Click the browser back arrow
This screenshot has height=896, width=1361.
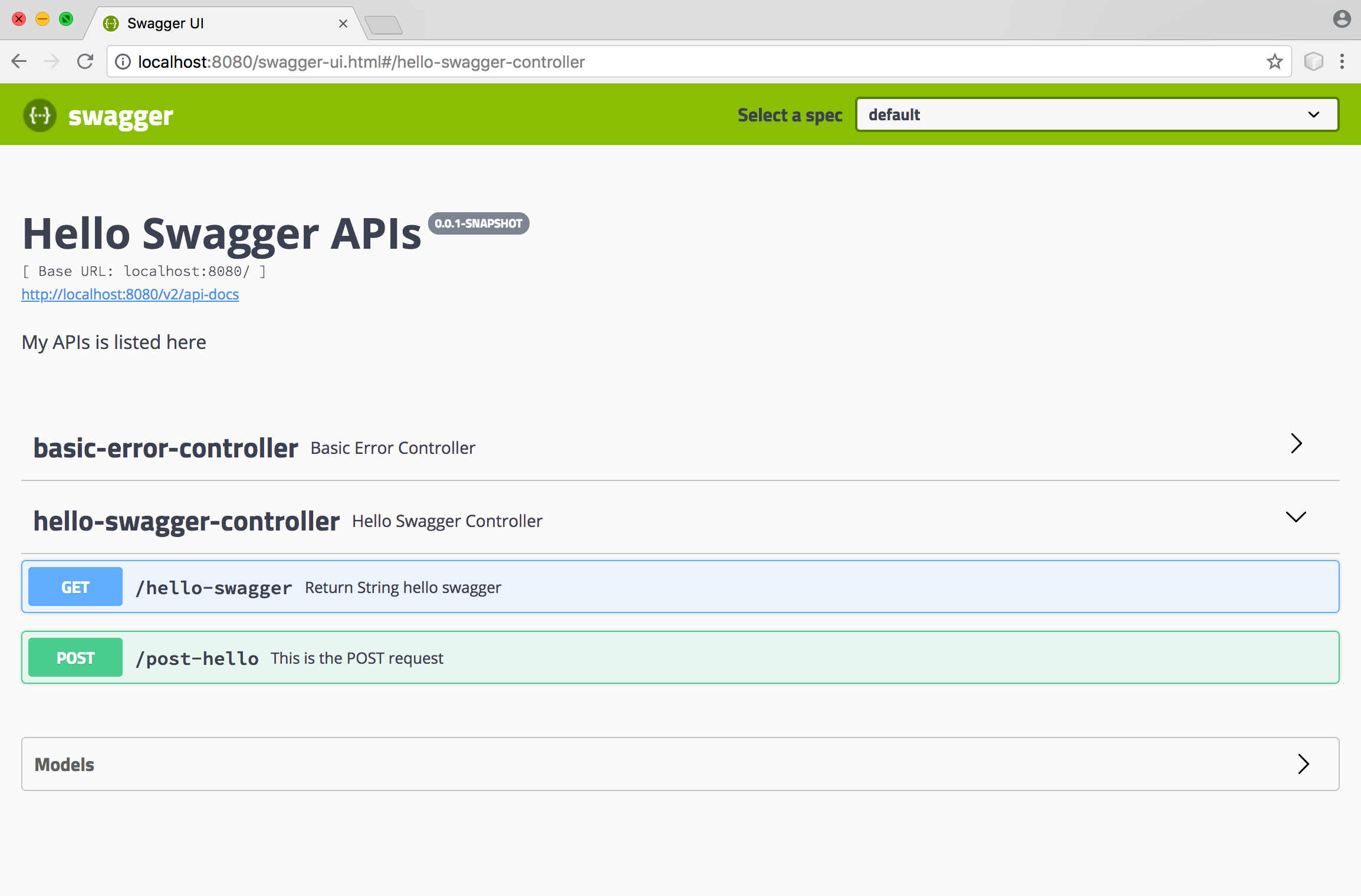coord(19,61)
